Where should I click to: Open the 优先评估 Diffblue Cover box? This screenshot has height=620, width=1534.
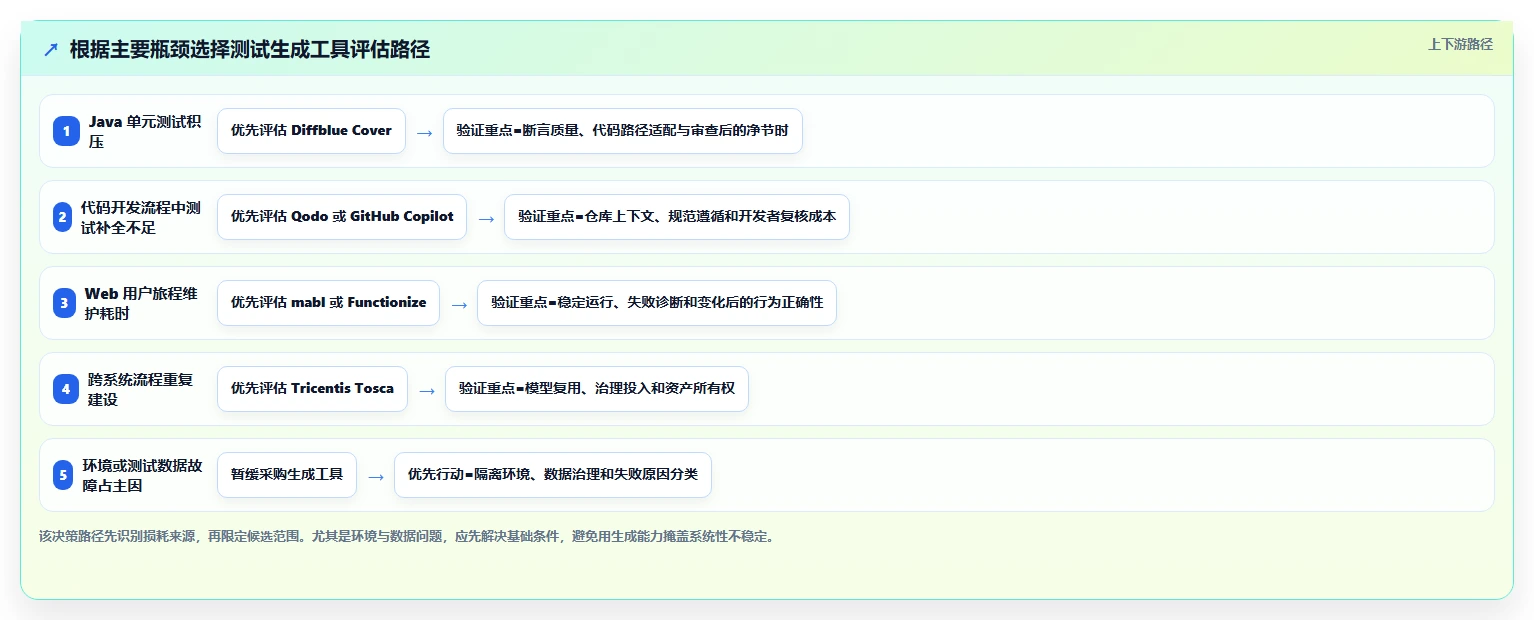[311, 131]
